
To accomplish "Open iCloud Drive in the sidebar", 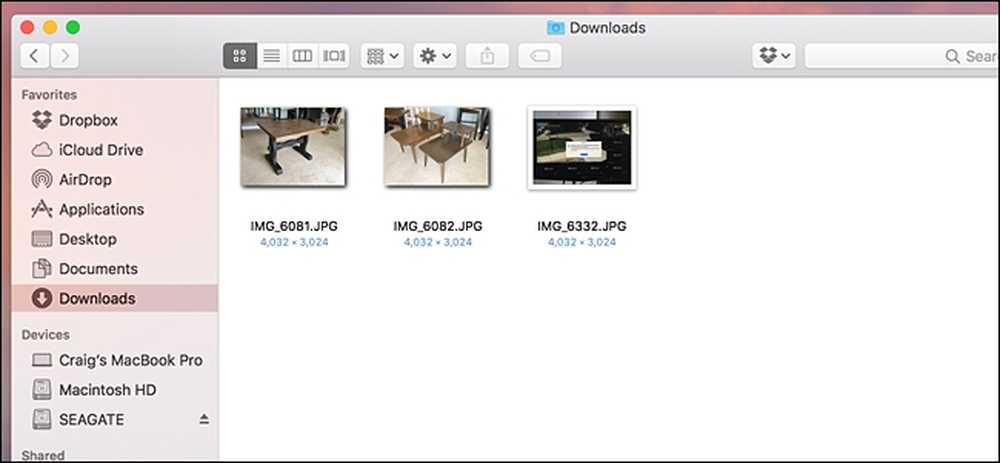I will point(115,150).
